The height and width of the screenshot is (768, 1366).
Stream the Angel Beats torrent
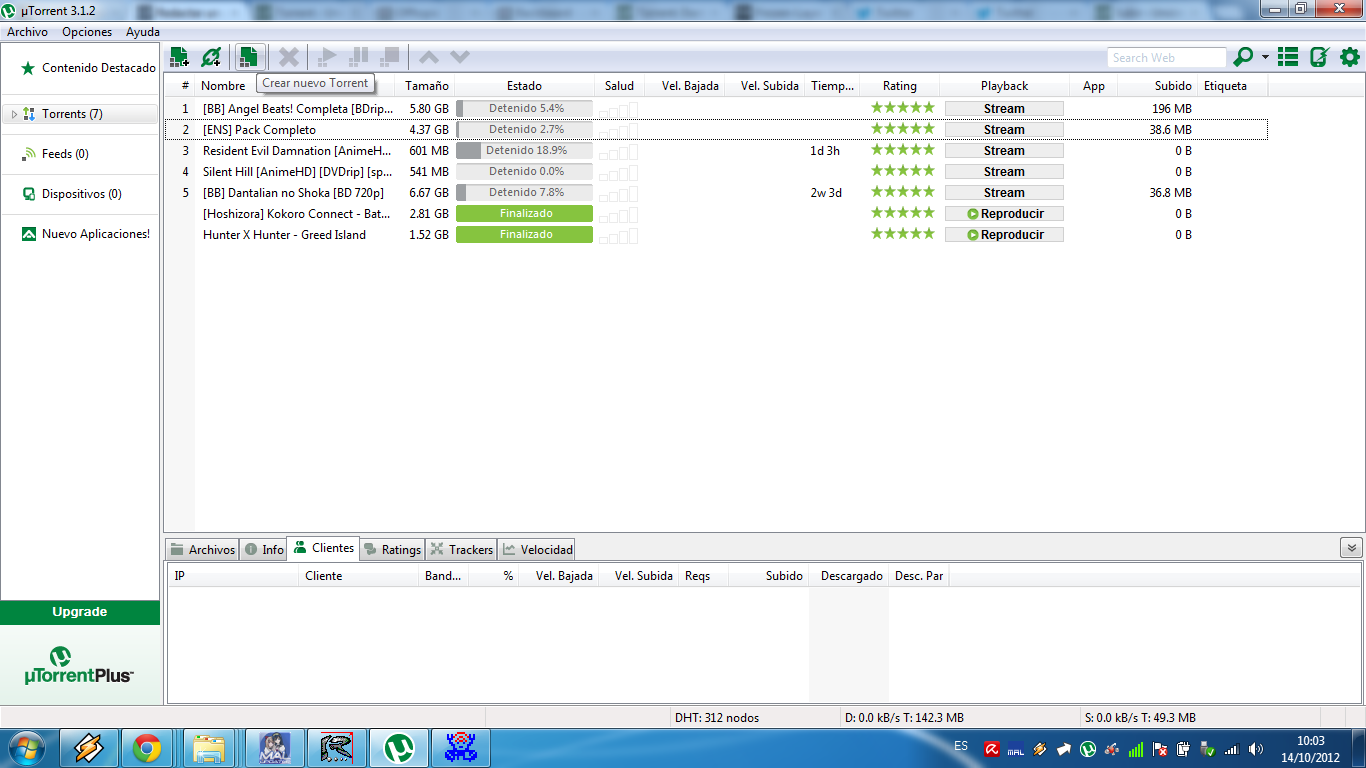click(1003, 108)
